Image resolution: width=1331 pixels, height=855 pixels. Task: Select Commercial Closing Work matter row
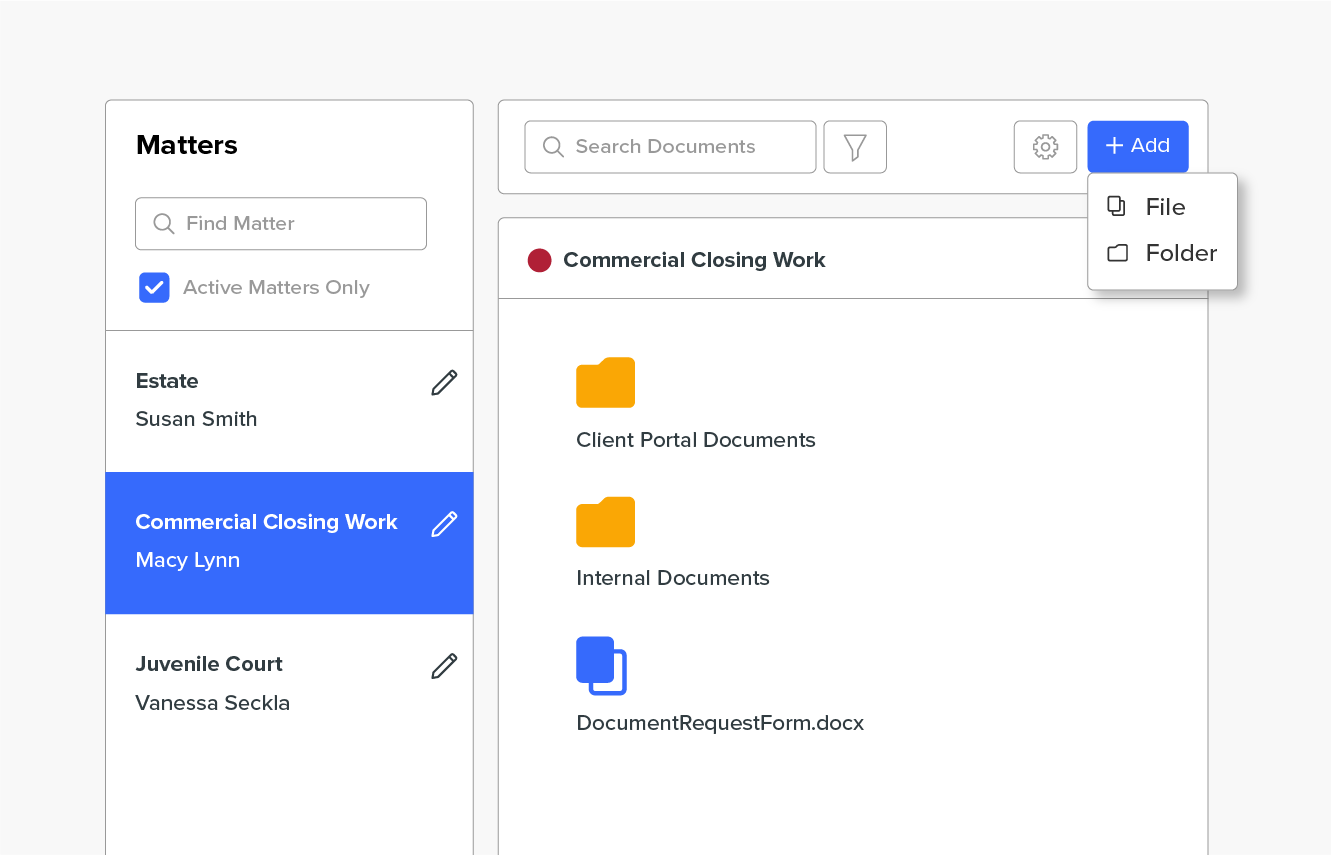(260, 542)
